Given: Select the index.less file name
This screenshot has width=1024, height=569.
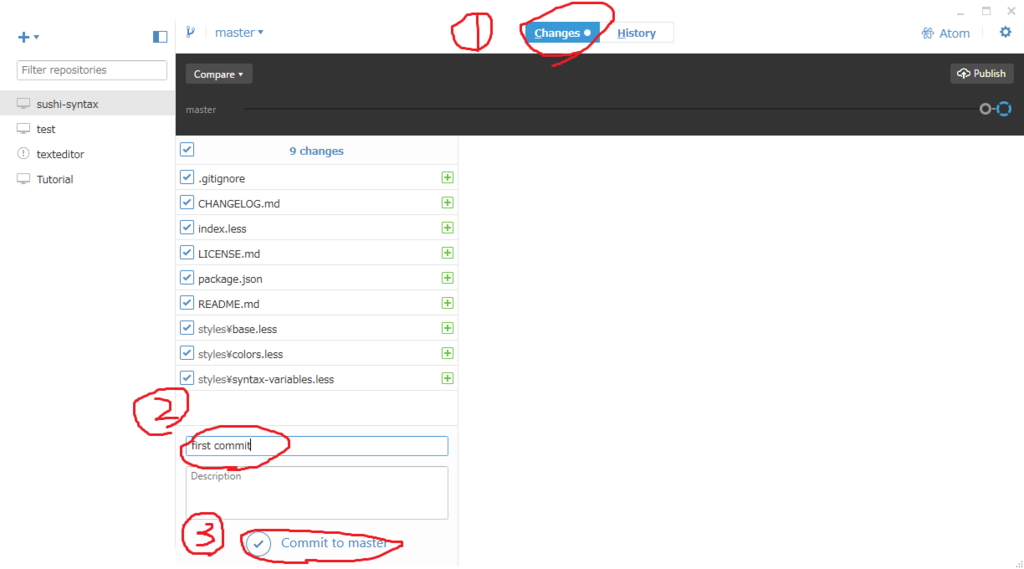Looking at the screenshot, I should 222,229.
